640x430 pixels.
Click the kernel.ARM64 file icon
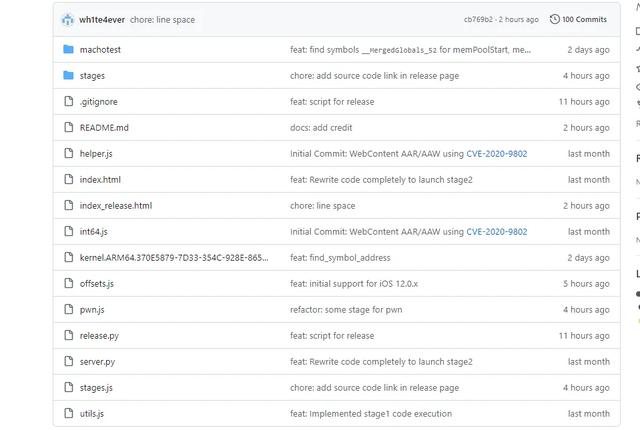click(69, 257)
